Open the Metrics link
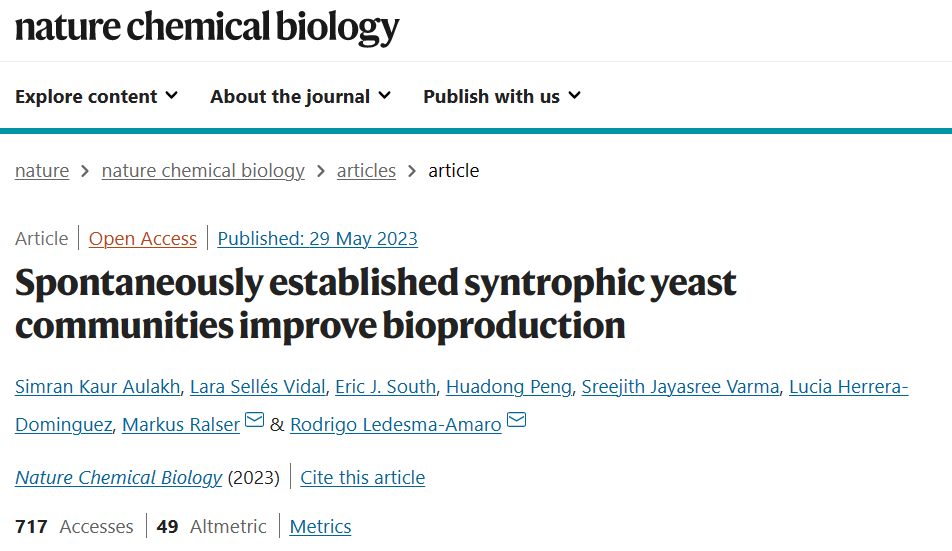Viewport: 952px width, 551px height. coord(320,527)
